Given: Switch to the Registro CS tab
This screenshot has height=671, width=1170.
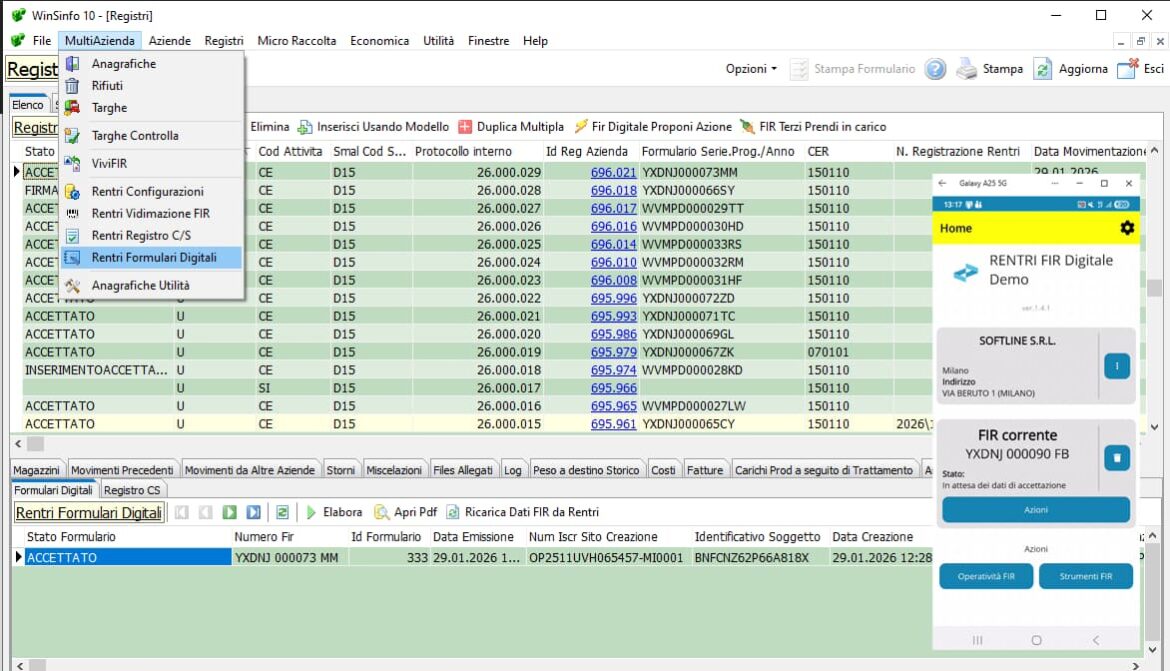Looking at the screenshot, I should click(132, 490).
